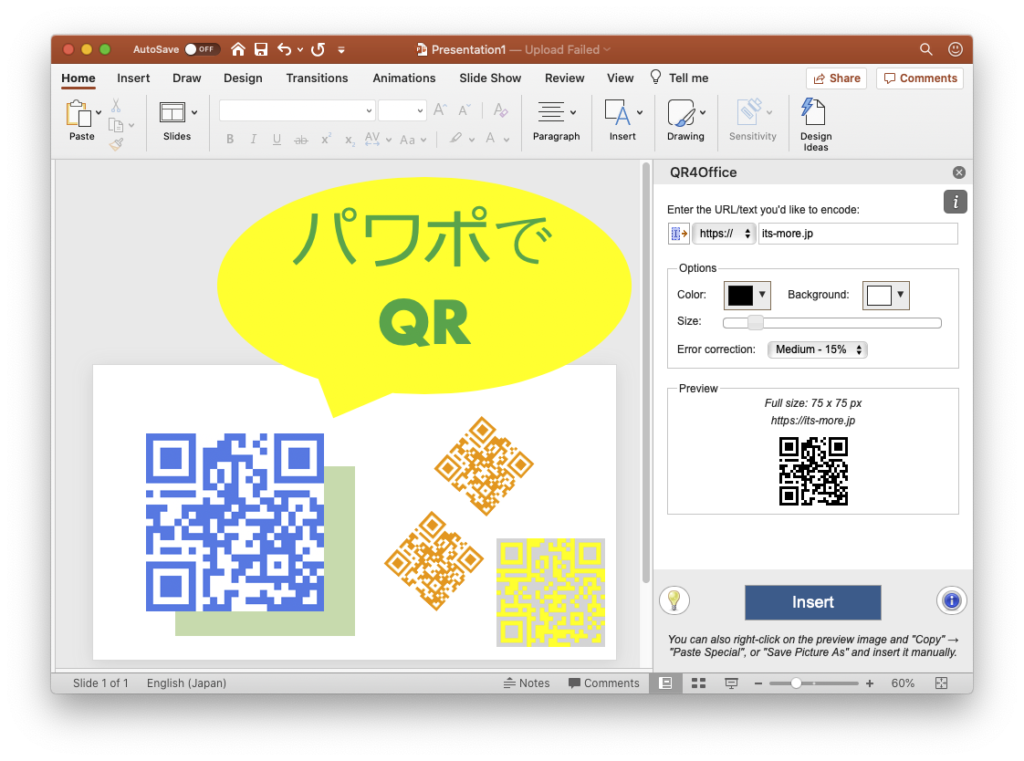
Task: Click the Save floppy disk icon
Action: click(261, 49)
